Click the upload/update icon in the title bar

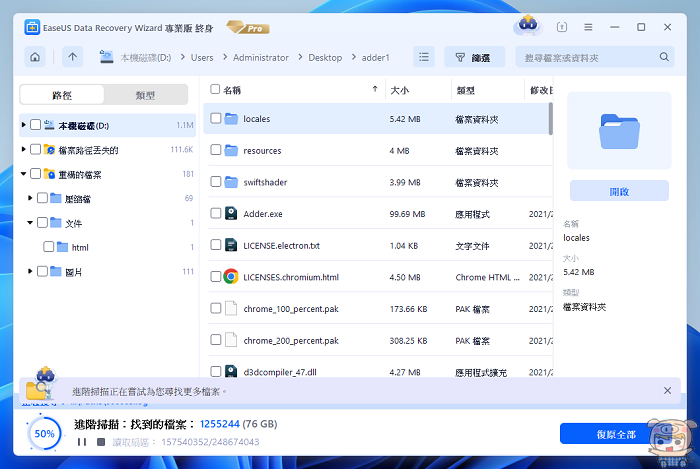(561, 26)
